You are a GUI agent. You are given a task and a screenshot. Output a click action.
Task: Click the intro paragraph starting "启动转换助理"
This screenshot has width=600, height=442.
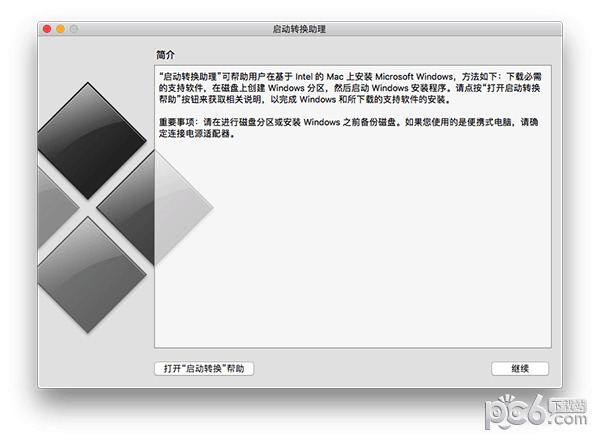pyautogui.click(x=350, y=88)
